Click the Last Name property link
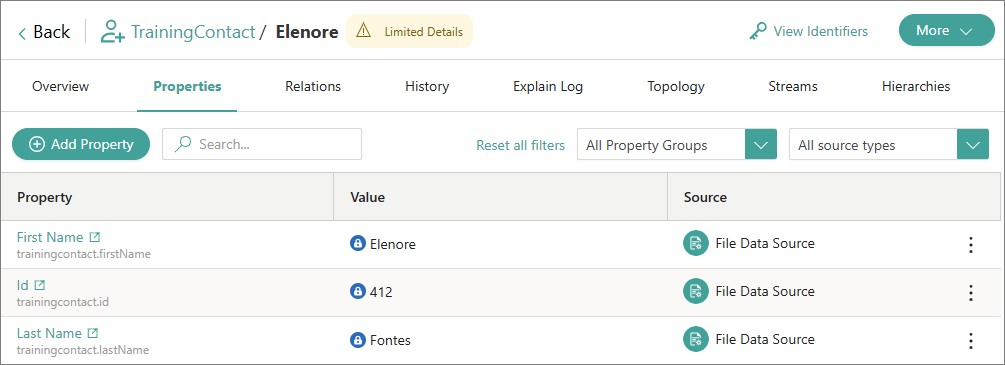This screenshot has height=365, width=1005. pyautogui.click(x=49, y=334)
